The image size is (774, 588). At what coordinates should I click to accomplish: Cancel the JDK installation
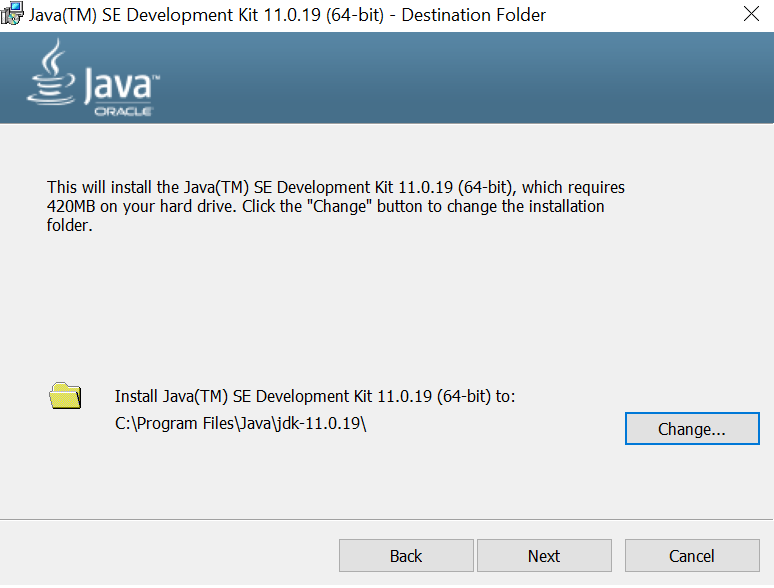coord(692,555)
